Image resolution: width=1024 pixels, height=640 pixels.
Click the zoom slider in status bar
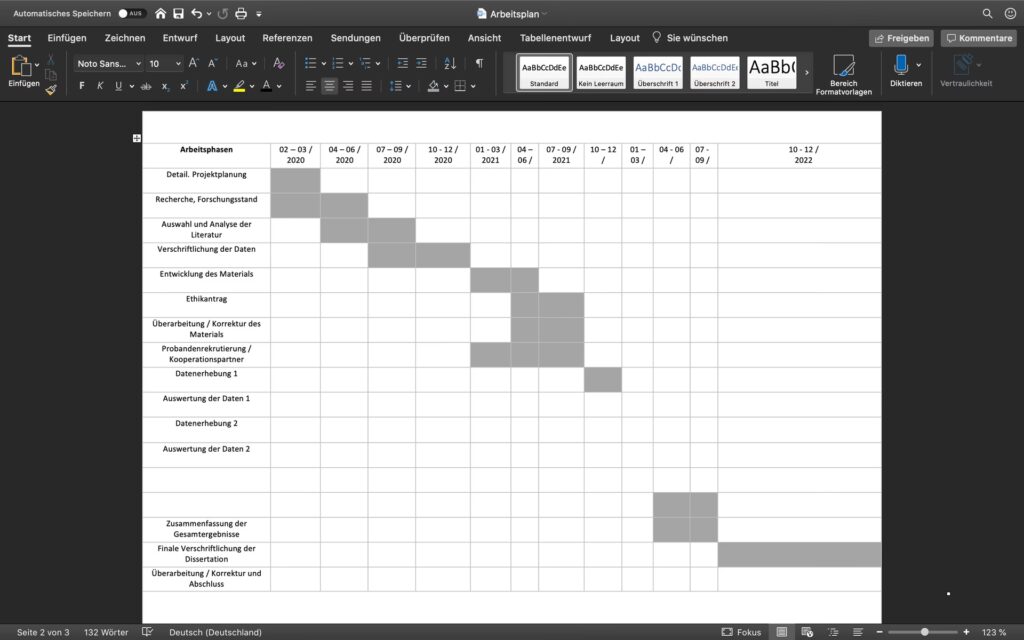tap(924, 632)
